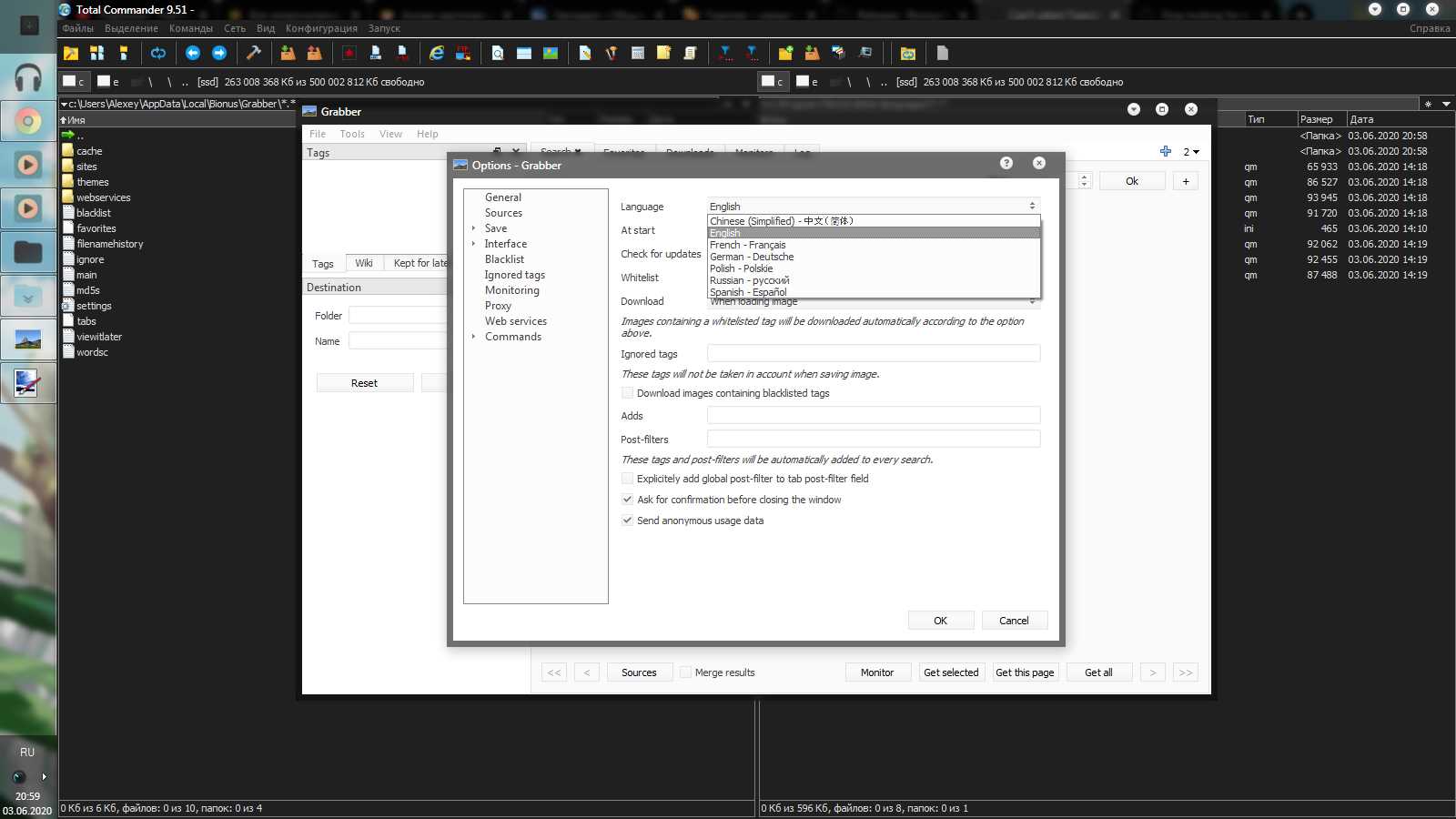The height and width of the screenshot is (819, 1456).
Task: Click the headphones icon in left dock
Action: [x=28, y=78]
